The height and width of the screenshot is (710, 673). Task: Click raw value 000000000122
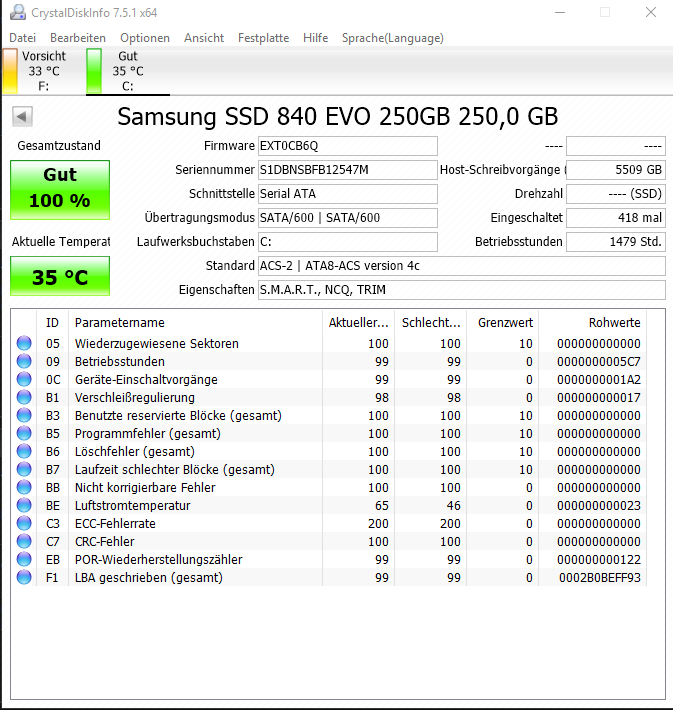[x=599, y=560]
